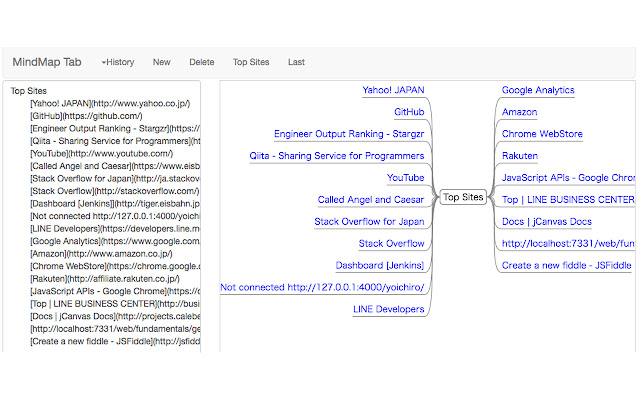Click [Rakuten] affiliate.rakuten editor line
Viewport: 640px width, 400px height.
point(105,279)
